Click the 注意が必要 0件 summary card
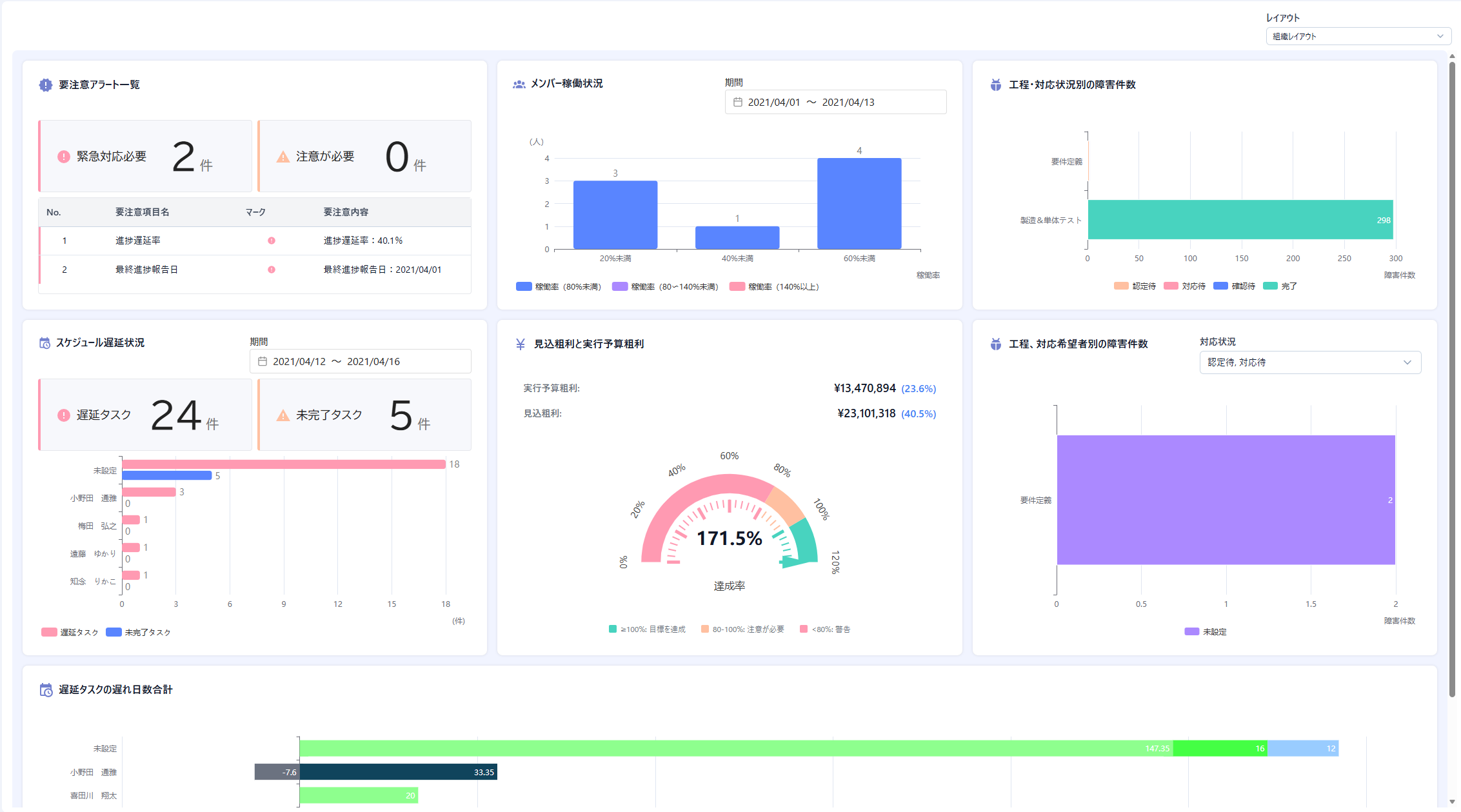 pyautogui.click(x=364, y=157)
